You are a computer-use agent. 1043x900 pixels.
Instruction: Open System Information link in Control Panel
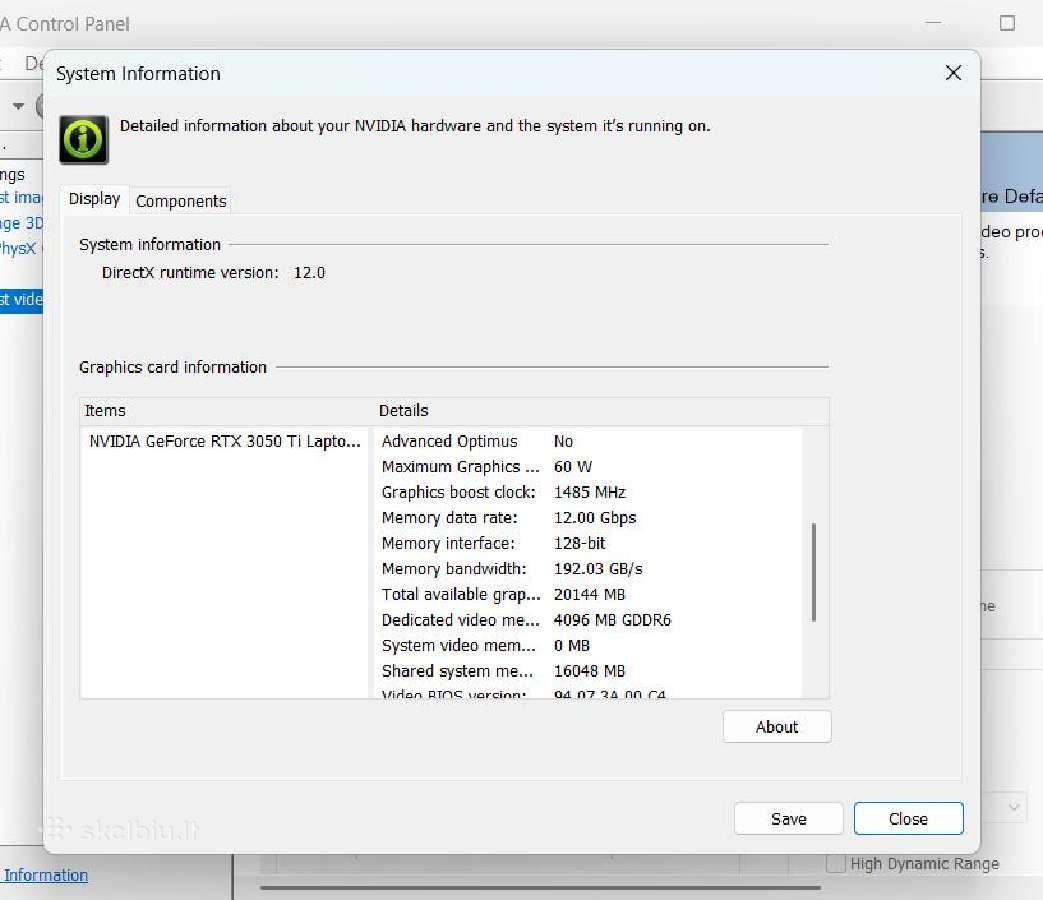pos(45,875)
